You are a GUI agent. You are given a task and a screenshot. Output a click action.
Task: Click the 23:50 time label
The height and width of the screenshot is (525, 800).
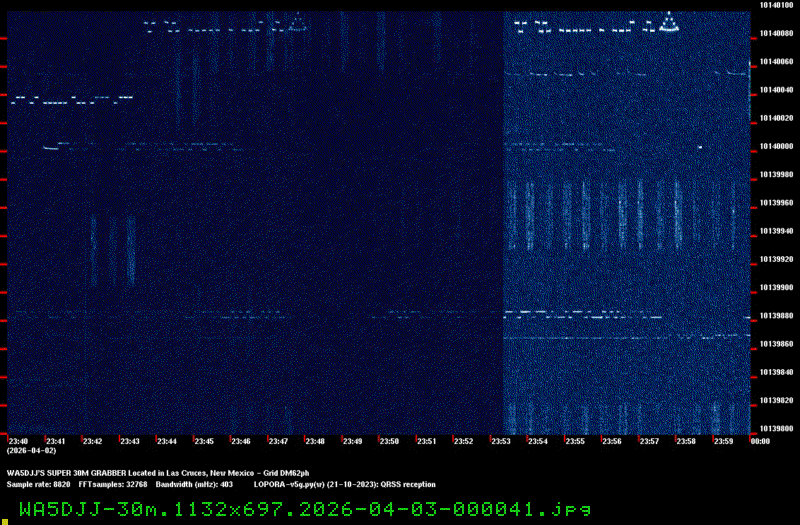click(389, 441)
